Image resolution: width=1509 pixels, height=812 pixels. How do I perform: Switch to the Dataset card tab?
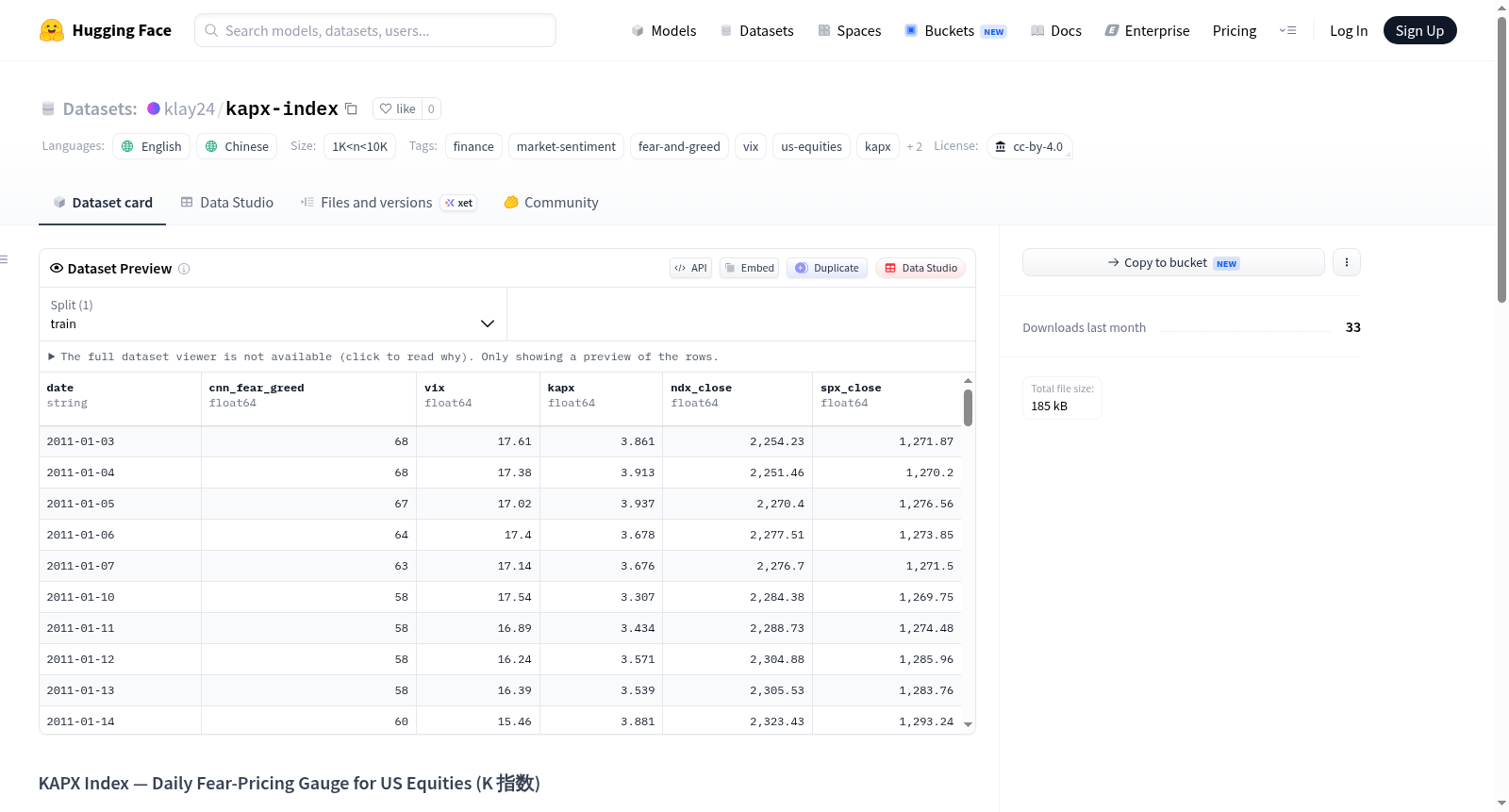pos(103,202)
